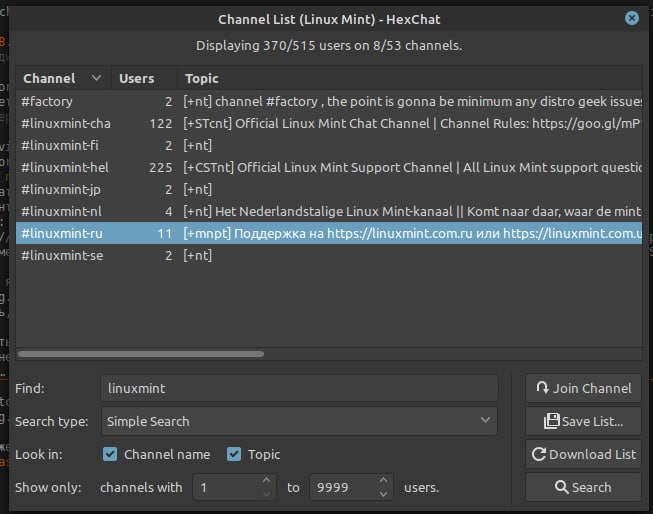Decrease the minimum users value
Viewport: 653px width, 514px height.
click(267, 494)
